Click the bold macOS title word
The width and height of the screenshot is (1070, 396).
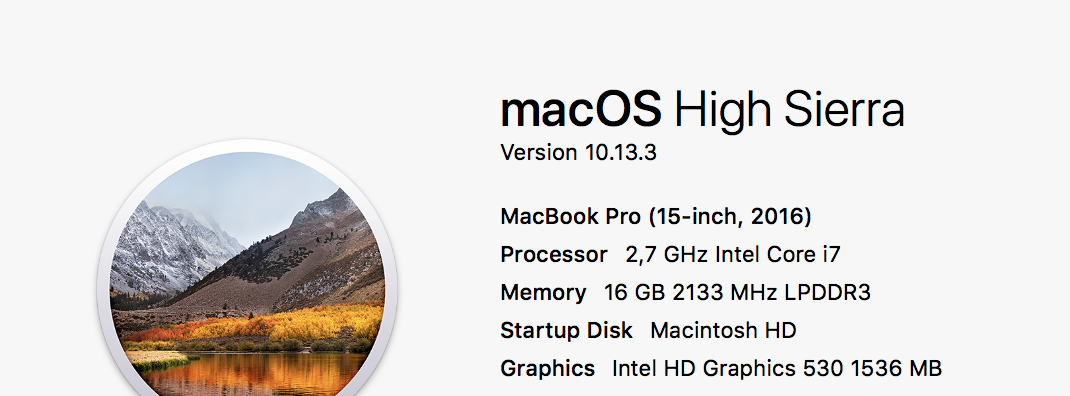click(x=581, y=109)
